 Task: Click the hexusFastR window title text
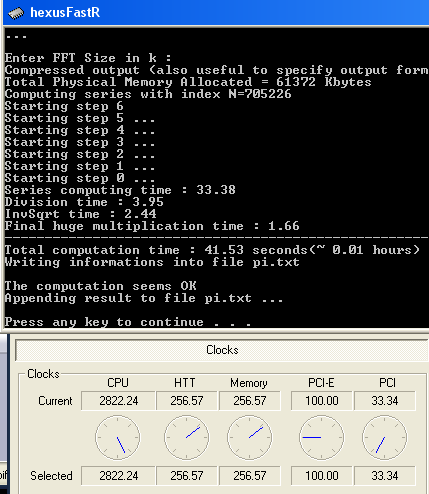(65, 13)
